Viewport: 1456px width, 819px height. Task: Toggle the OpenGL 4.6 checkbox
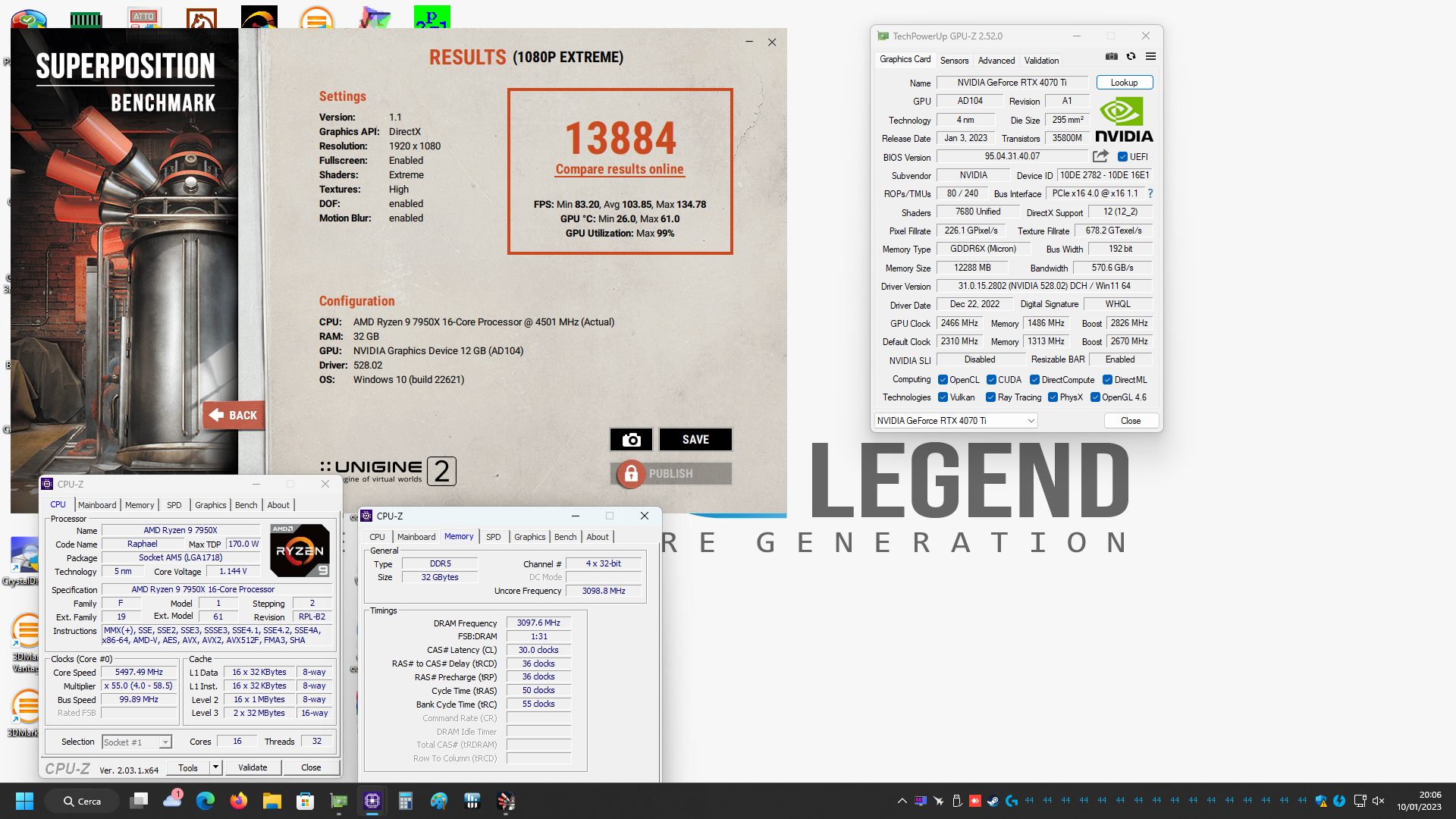tap(1095, 397)
